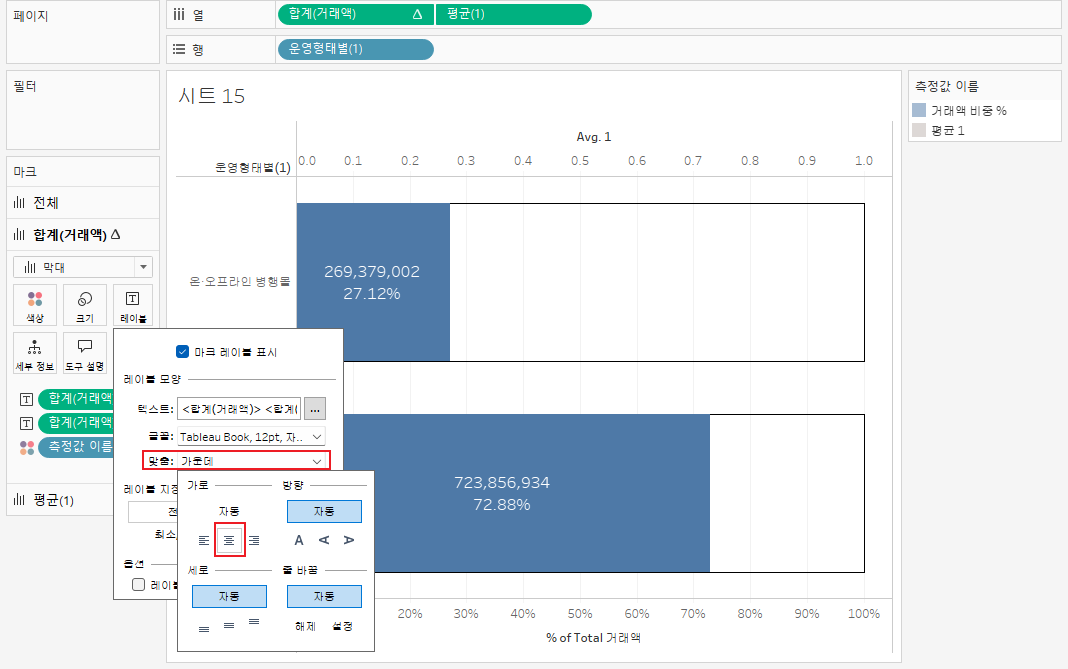Set 세로 vertical alignment to 자동
The height and width of the screenshot is (669, 1068).
(x=230, y=596)
